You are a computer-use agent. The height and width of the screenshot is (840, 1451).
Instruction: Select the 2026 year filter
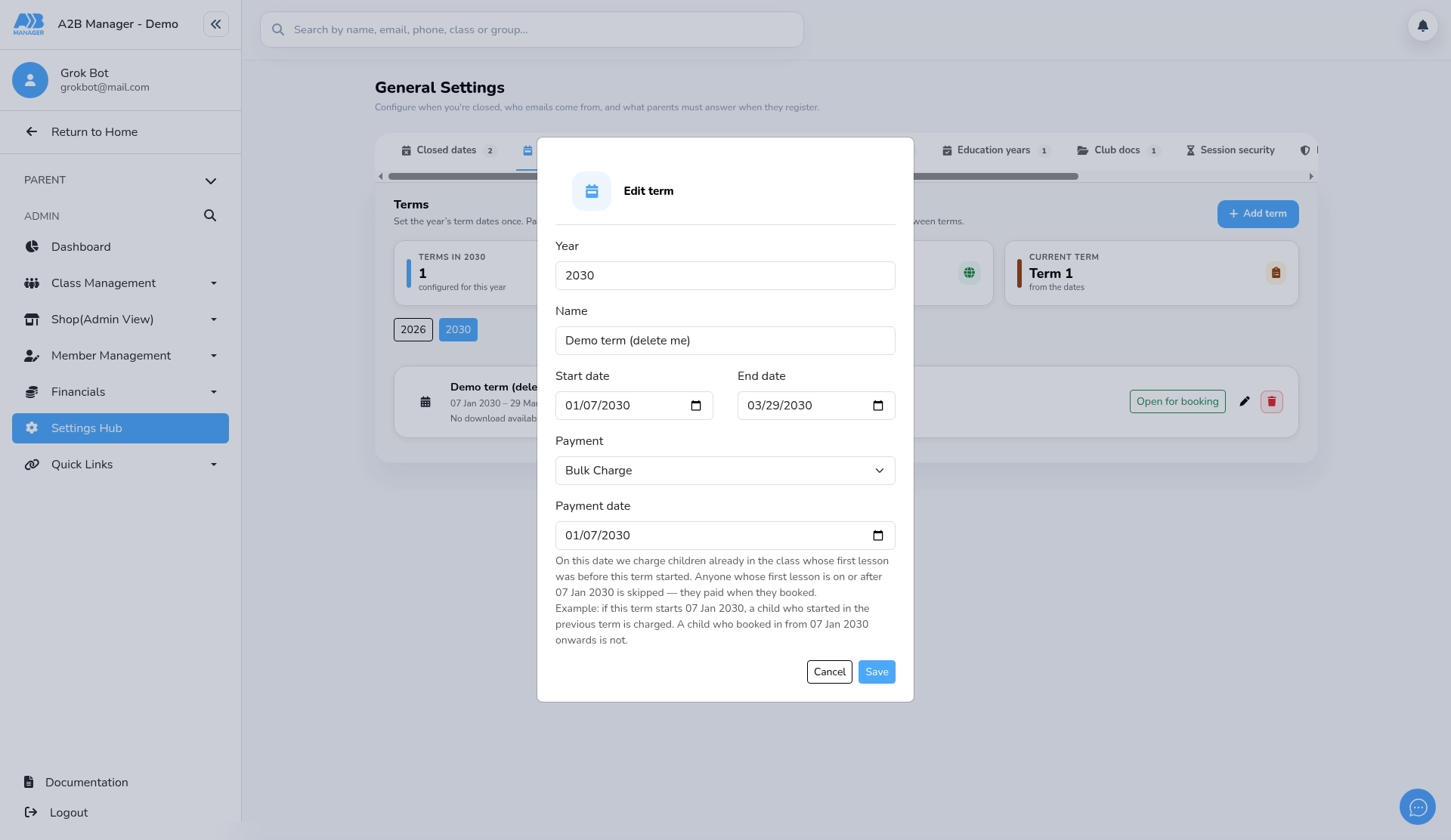pyautogui.click(x=413, y=329)
